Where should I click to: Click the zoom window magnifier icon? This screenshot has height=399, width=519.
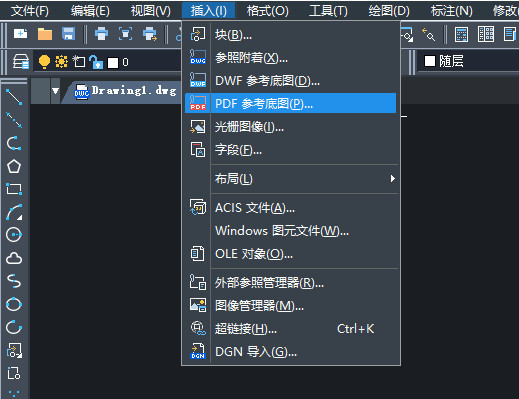(407, 34)
